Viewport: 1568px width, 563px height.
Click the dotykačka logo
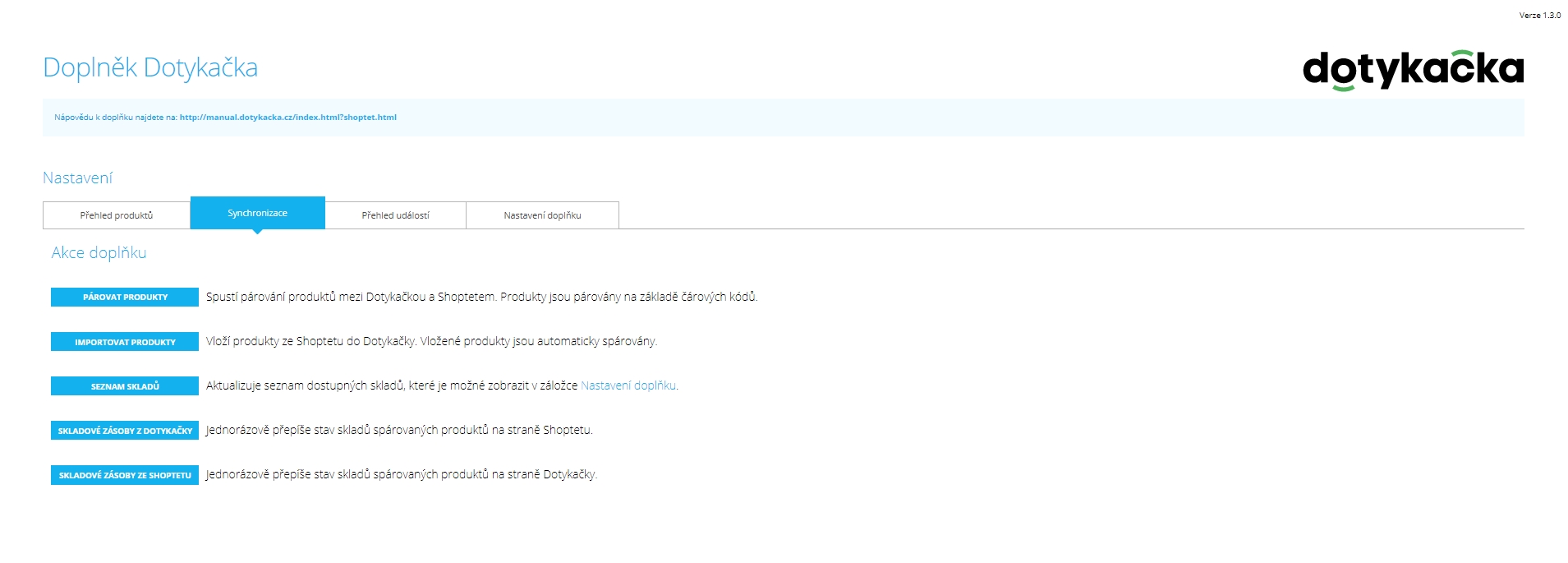(1413, 70)
